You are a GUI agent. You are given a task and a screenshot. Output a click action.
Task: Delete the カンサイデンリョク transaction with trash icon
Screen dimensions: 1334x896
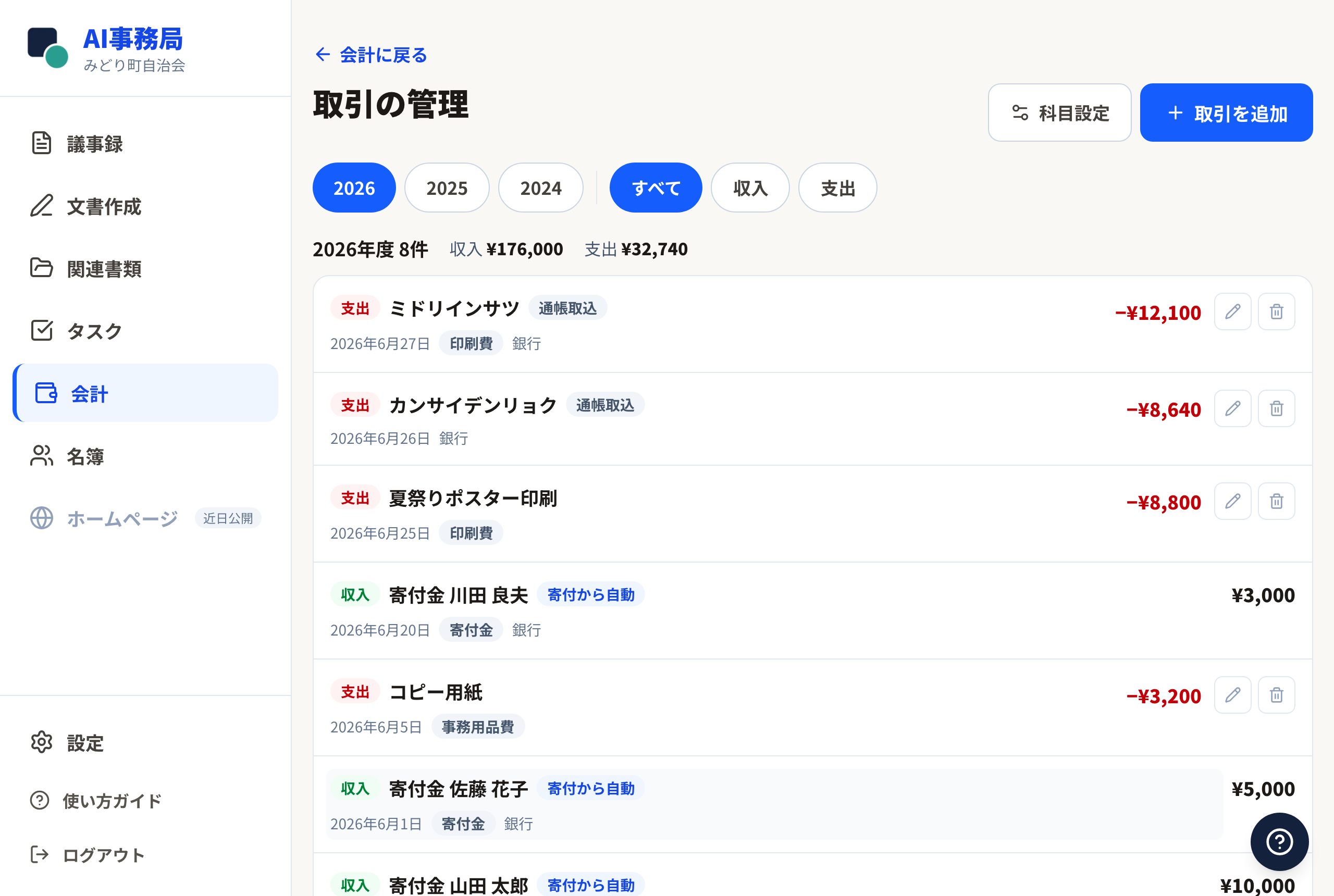point(1276,408)
